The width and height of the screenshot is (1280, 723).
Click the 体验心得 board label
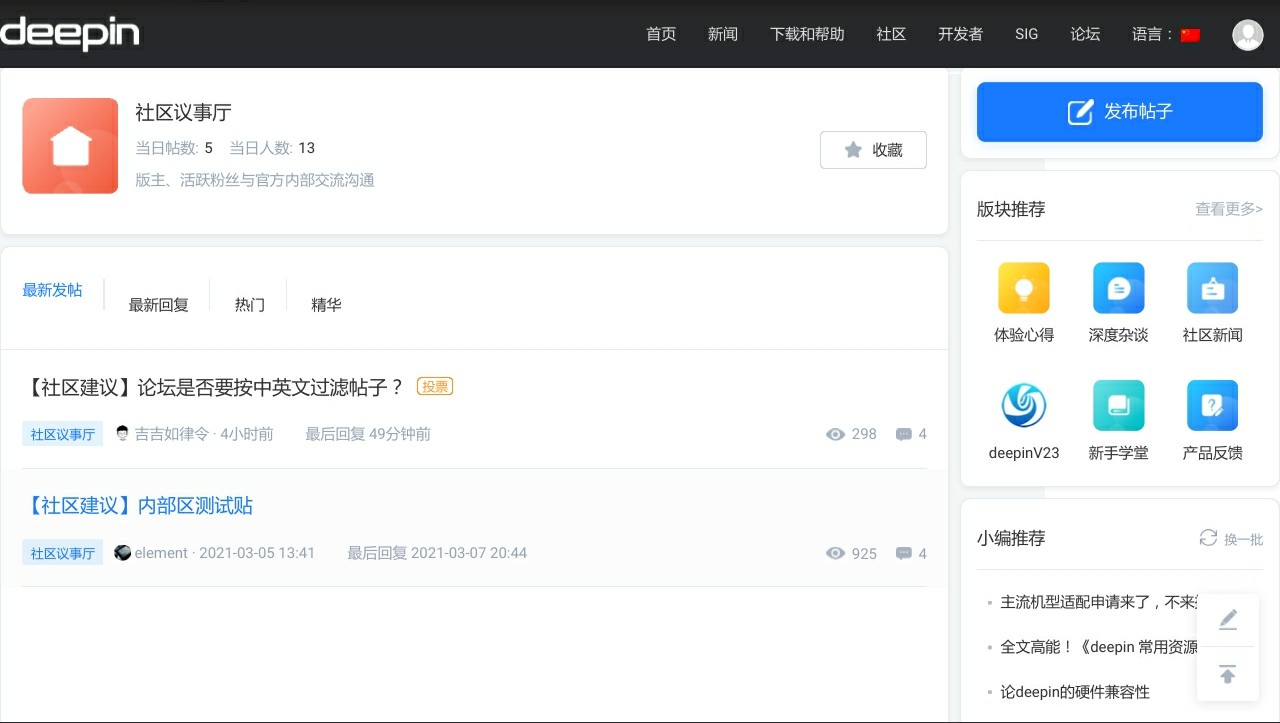[x=1024, y=335]
